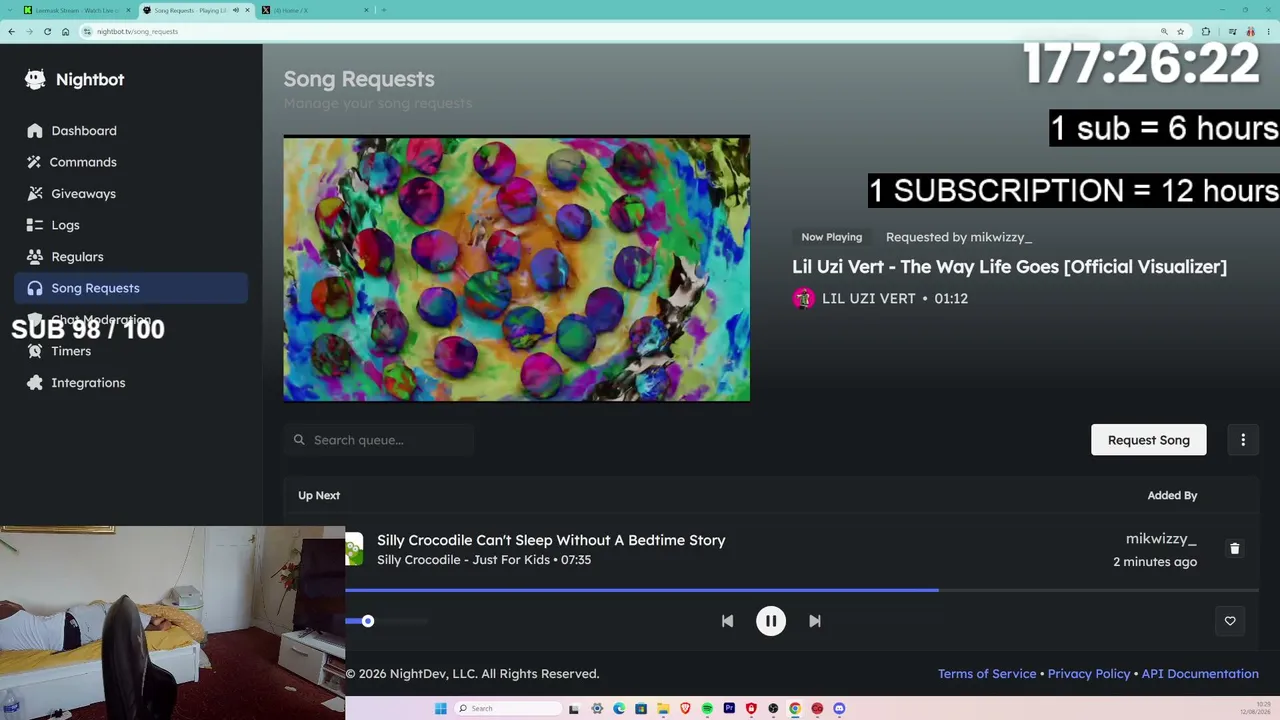This screenshot has width=1280, height=720.
Task: Click the Lil Uzi Vert song title
Action: (1009, 267)
